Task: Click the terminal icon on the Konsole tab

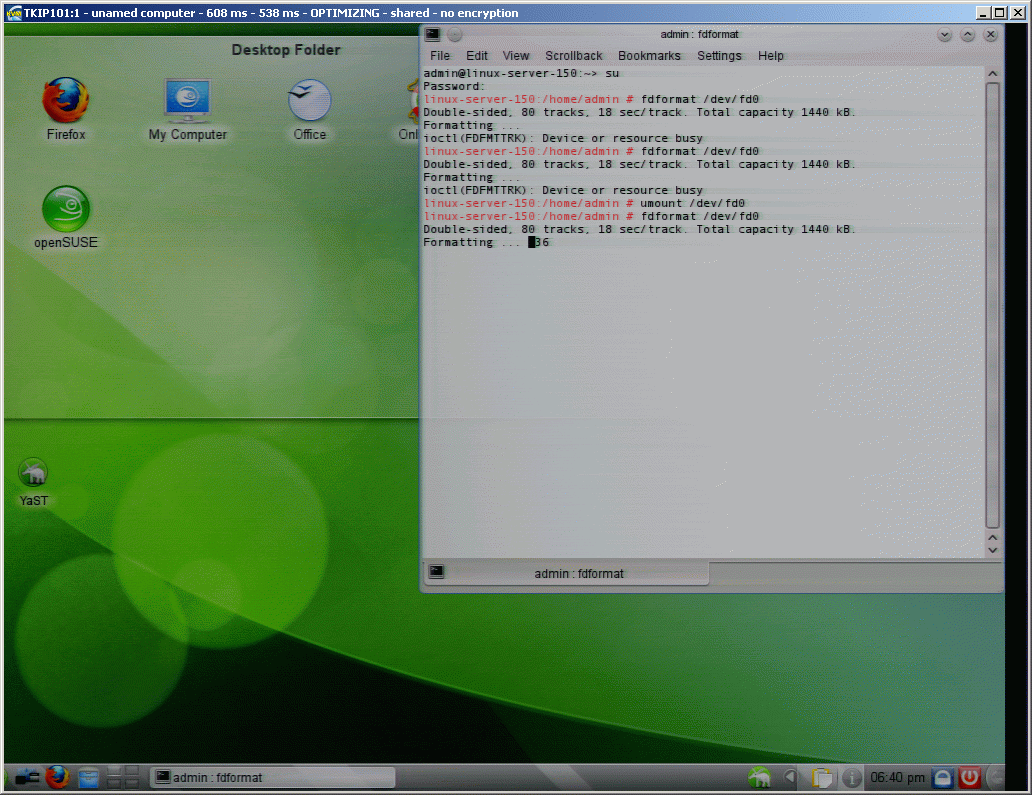Action: coord(436,571)
